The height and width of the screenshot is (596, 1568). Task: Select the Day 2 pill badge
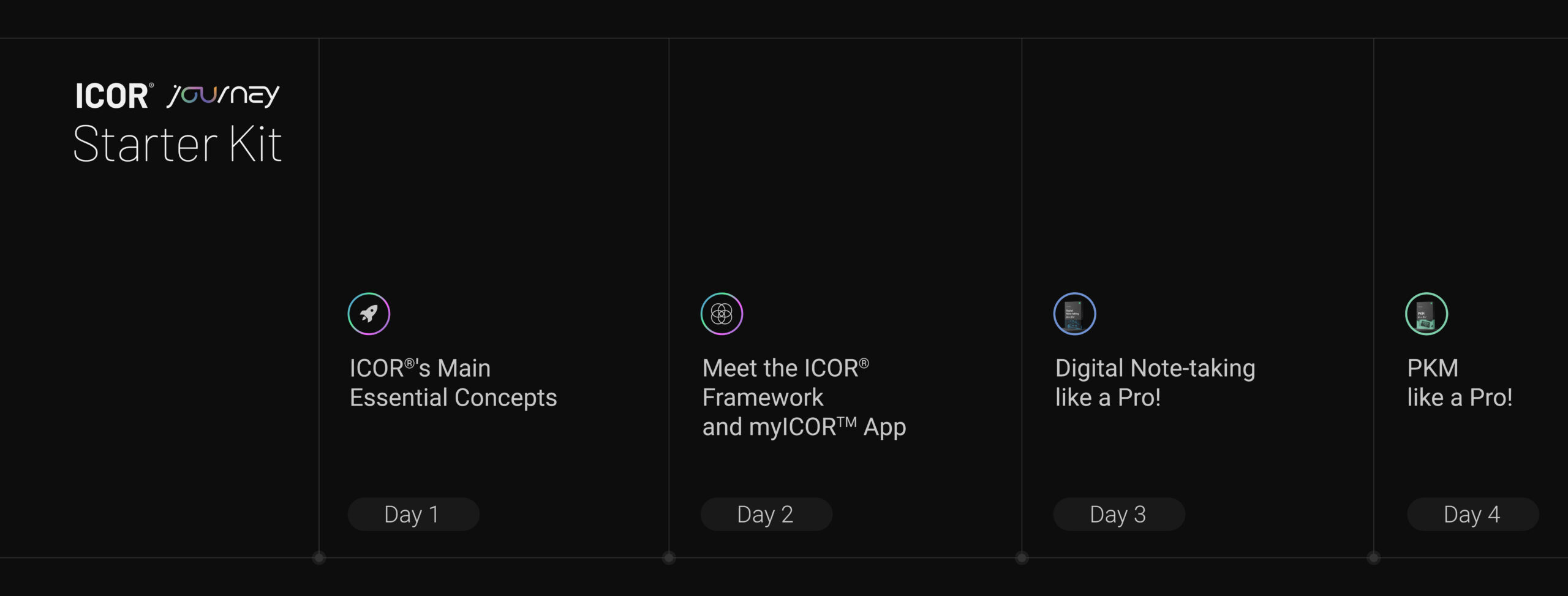(x=766, y=514)
